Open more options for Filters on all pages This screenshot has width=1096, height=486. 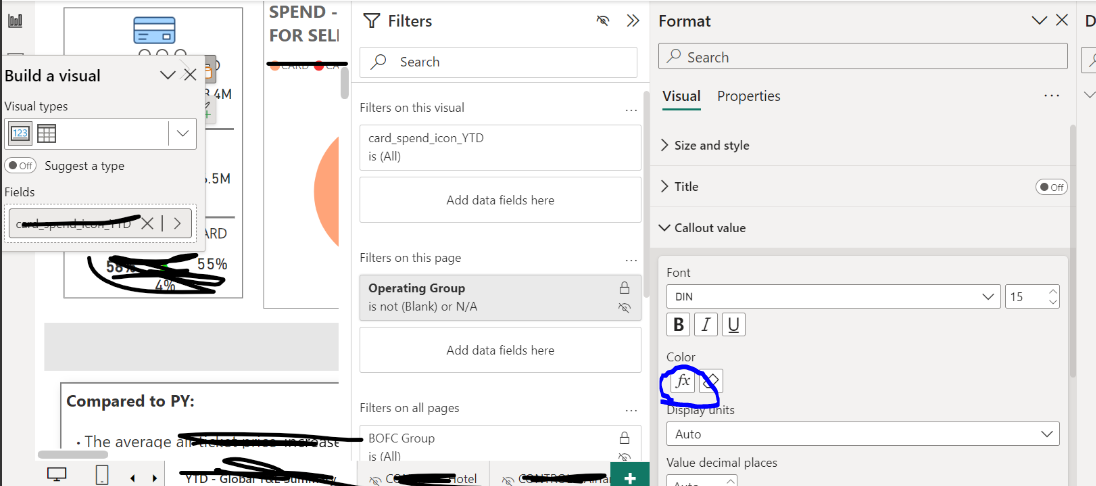pyautogui.click(x=631, y=409)
